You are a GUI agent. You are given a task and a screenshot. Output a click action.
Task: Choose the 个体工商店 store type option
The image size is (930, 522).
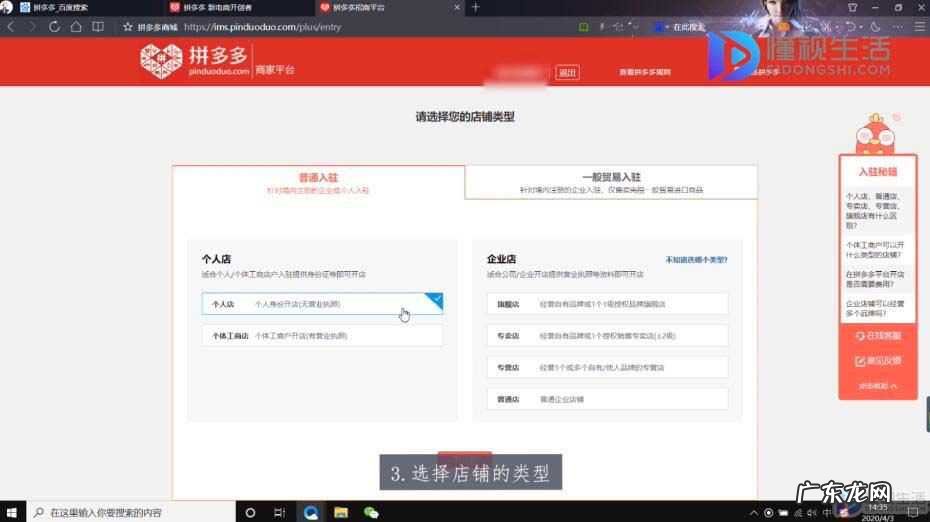pyautogui.click(x=322, y=336)
